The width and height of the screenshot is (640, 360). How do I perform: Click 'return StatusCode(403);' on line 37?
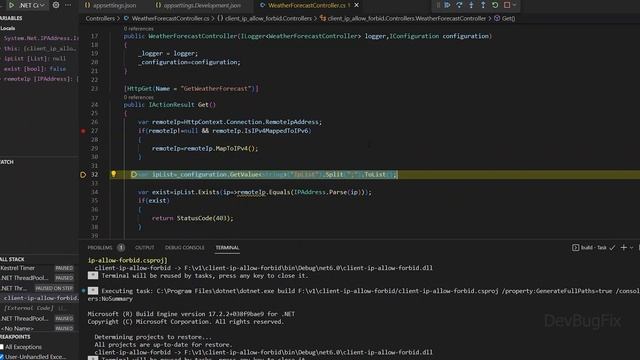pos(193,218)
